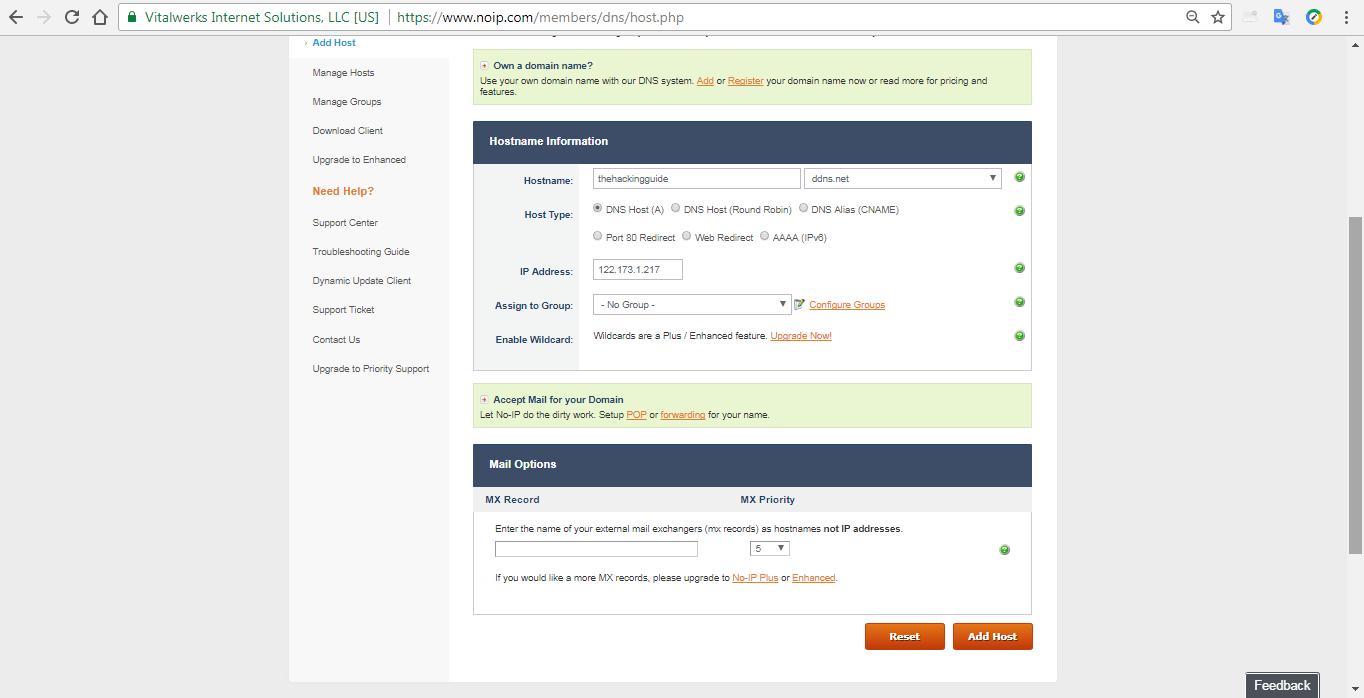Open the Chrome three-dot menu
Screen dimensions: 1364x698
[1346, 17]
